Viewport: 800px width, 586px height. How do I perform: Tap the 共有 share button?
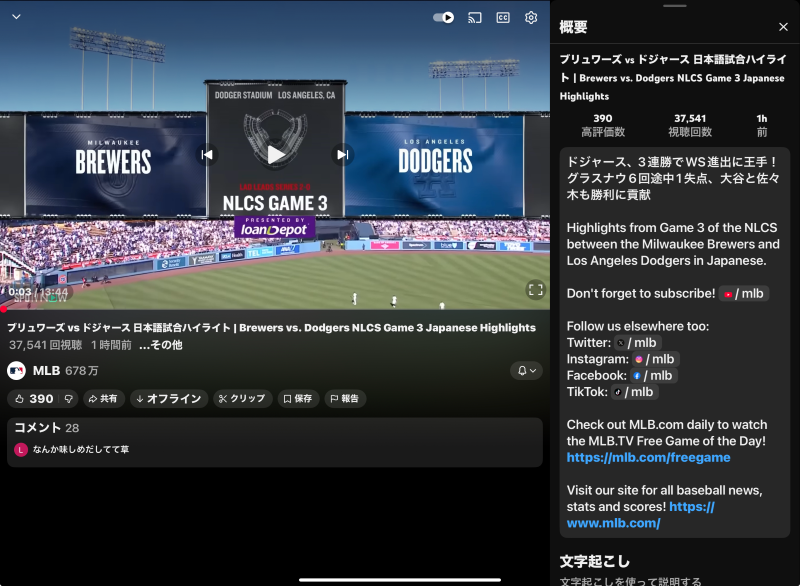[x=103, y=399]
